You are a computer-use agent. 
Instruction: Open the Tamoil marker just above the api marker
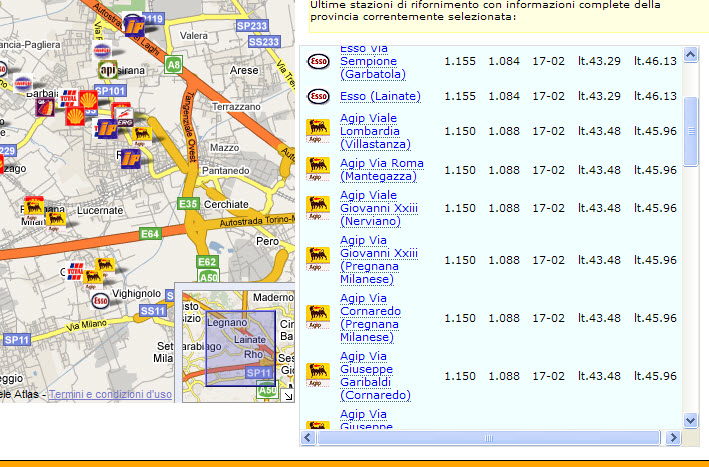pyautogui.click(x=102, y=51)
